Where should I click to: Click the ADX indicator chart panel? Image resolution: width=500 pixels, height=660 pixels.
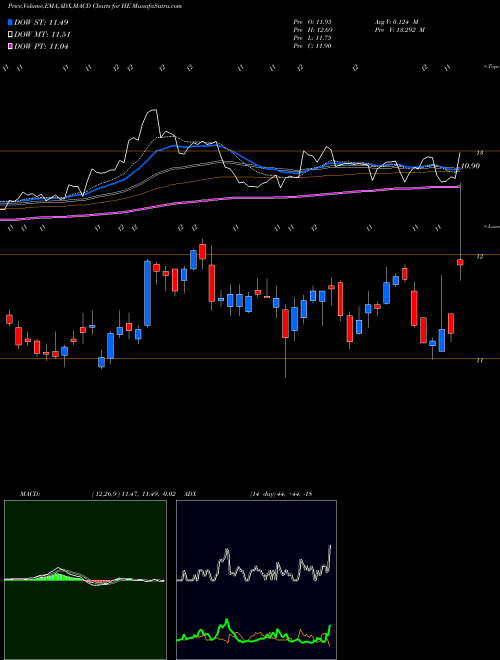point(256,580)
